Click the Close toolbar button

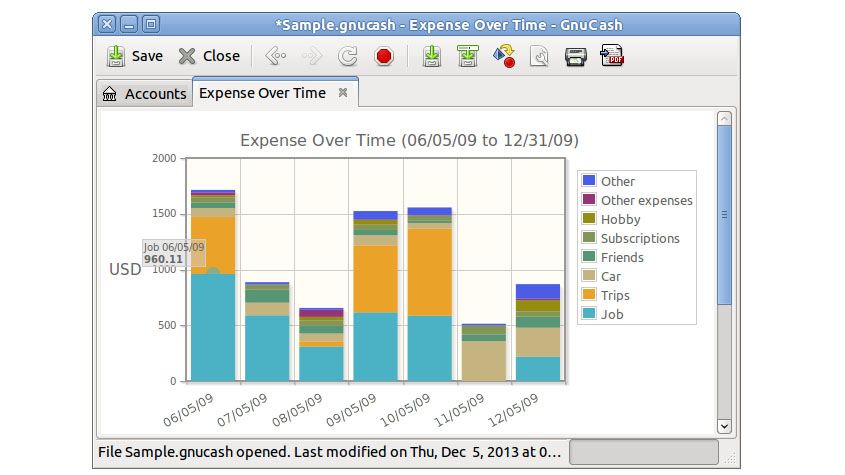coord(209,56)
